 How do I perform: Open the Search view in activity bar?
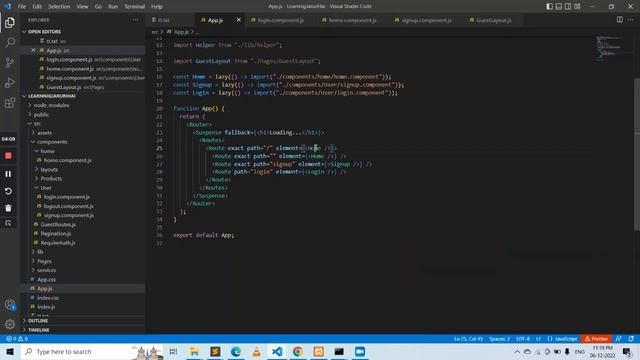click(10, 42)
